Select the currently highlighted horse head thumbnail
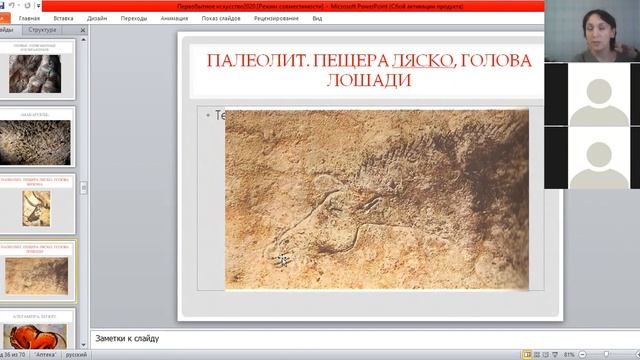640x360 pixels. 37,271
